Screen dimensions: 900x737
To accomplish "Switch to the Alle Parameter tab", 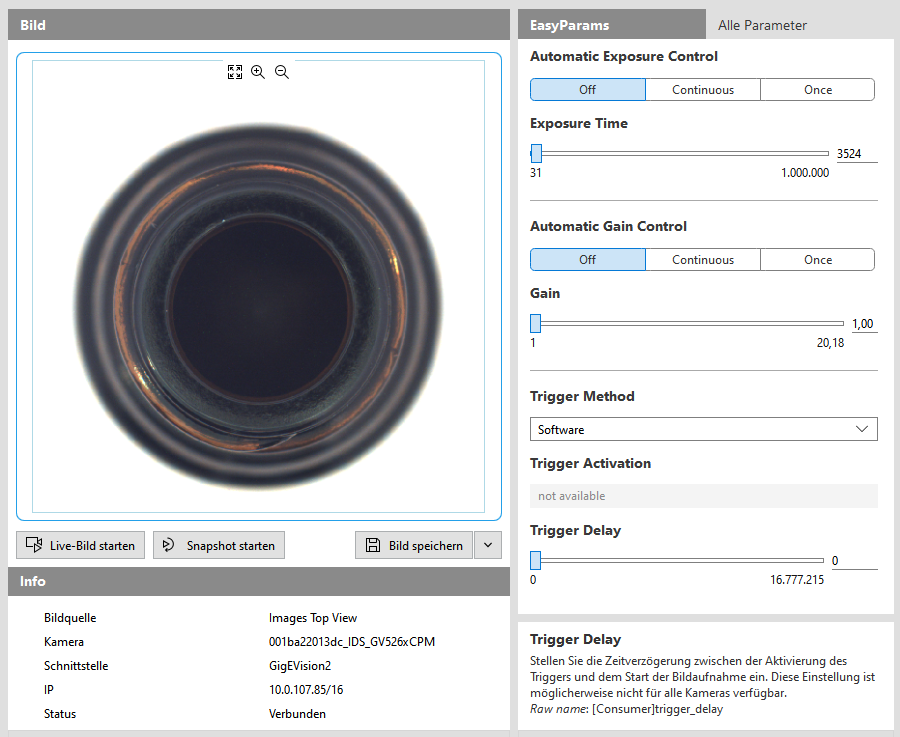I will click(762, 25).
